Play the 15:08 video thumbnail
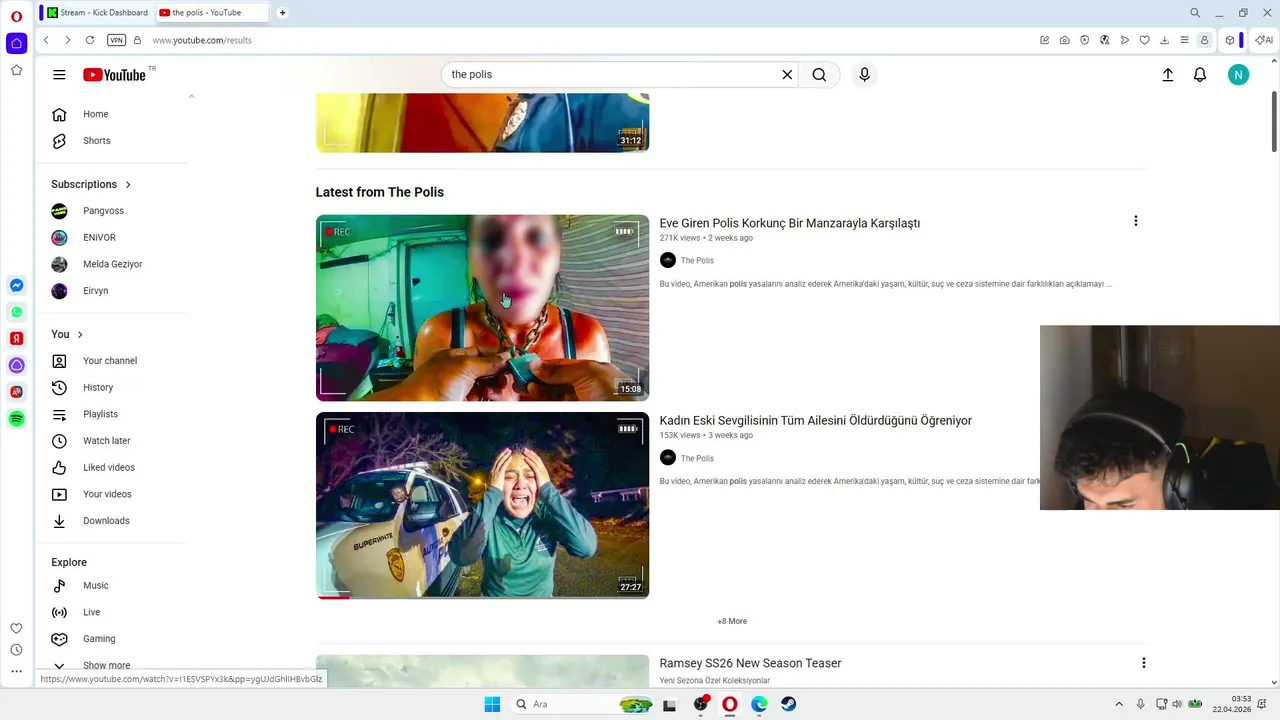The height and width of the screenshot is (720, 1280). tap(482, 308)
